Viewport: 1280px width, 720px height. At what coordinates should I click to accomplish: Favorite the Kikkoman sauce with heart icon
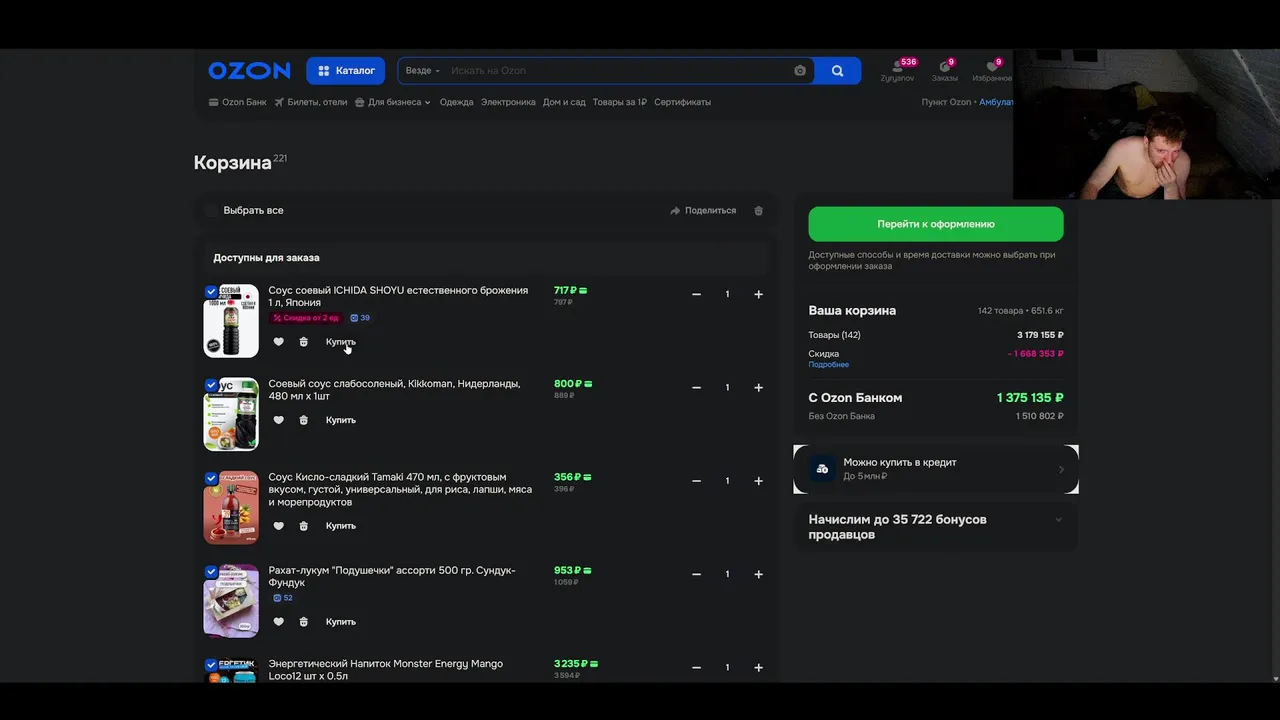[x=278, y=420]
